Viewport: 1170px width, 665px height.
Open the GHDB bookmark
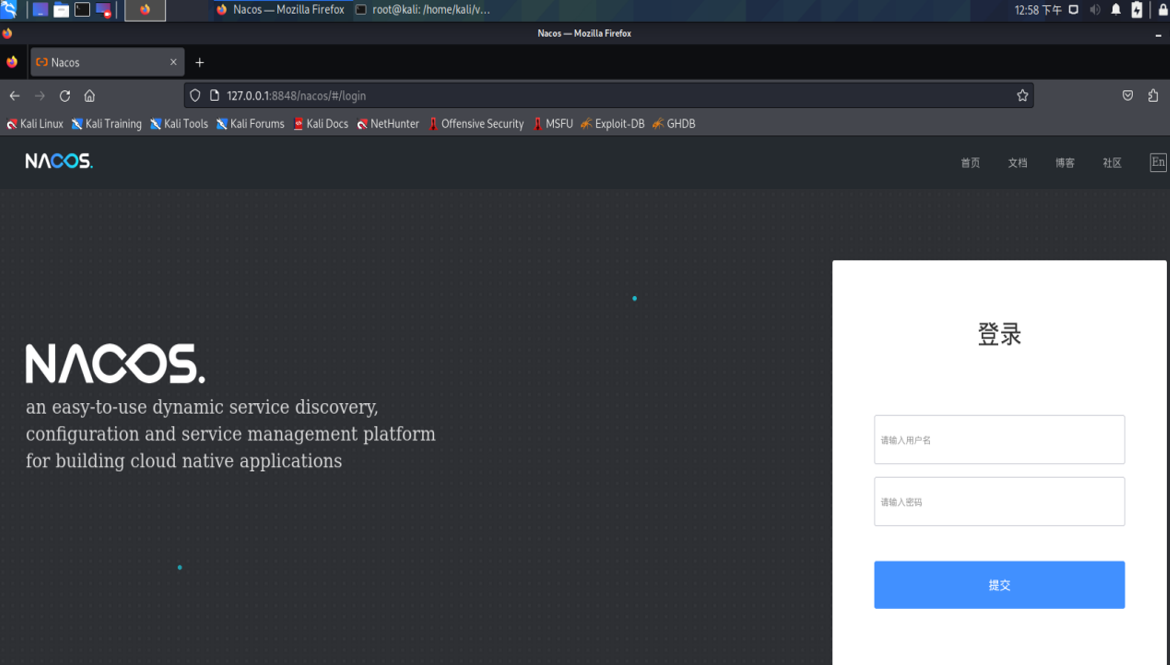pos(674,124)
